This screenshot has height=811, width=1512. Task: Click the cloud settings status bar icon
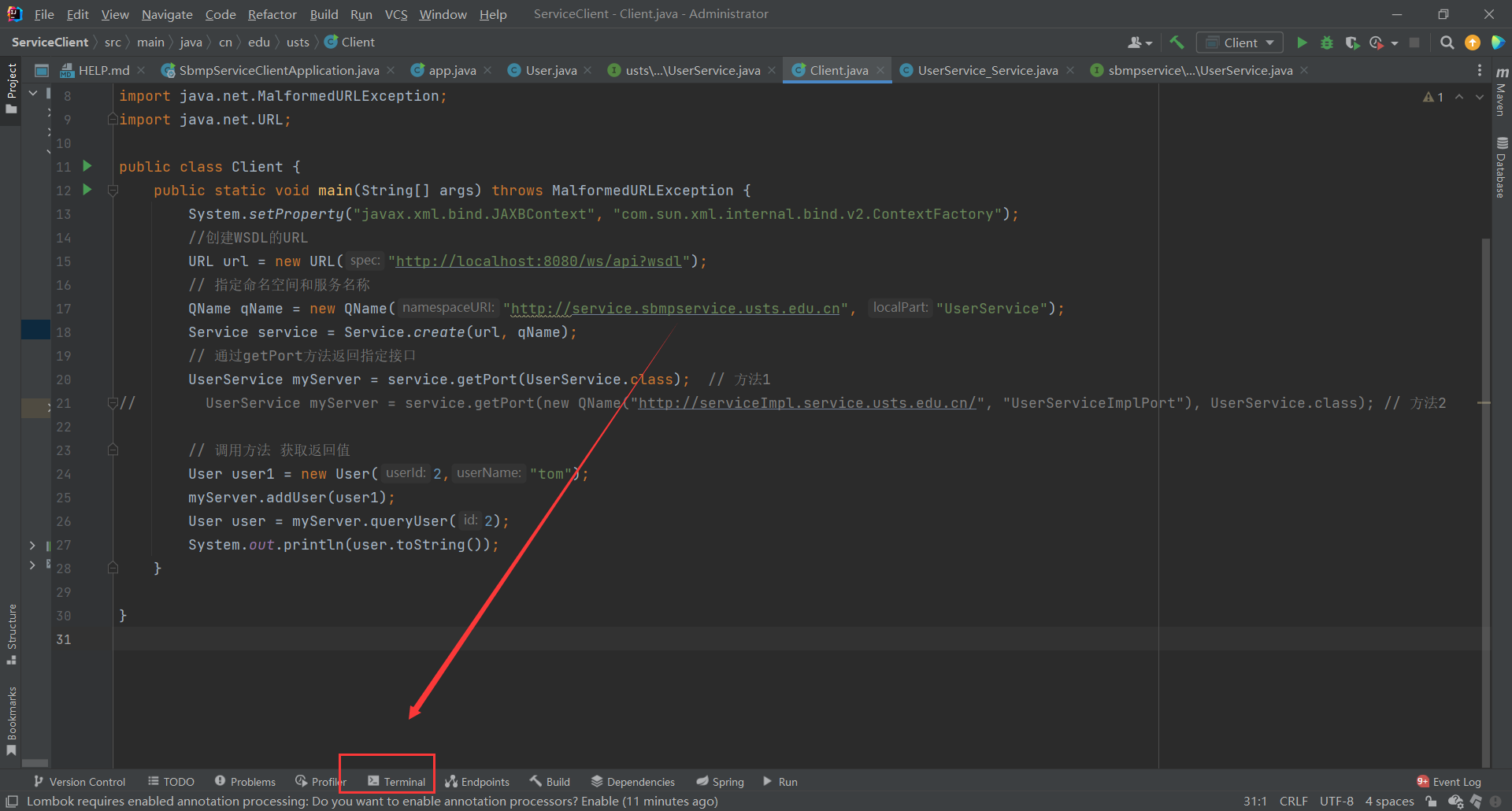pos(1455,802)
